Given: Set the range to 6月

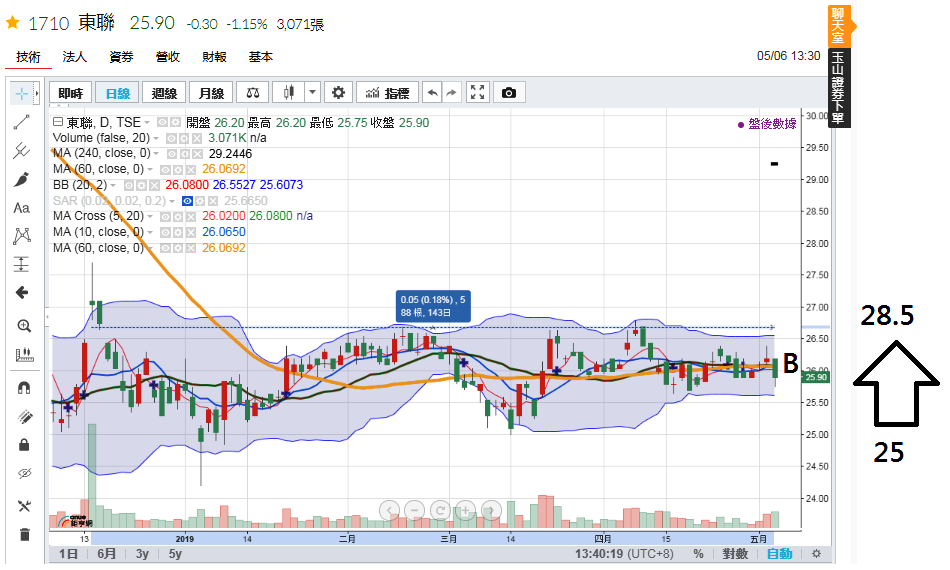Looking at the screenshot, I should tap(106, 554).
